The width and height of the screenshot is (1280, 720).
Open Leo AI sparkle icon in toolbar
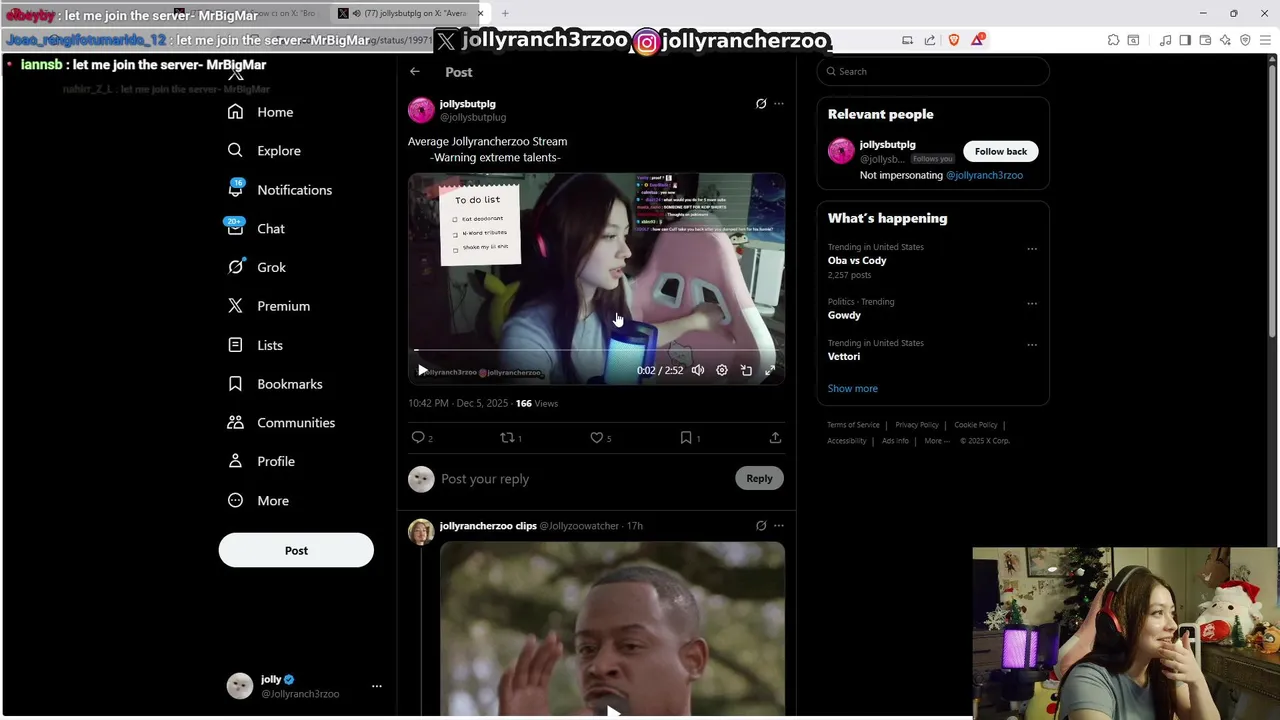[1225, 40]
